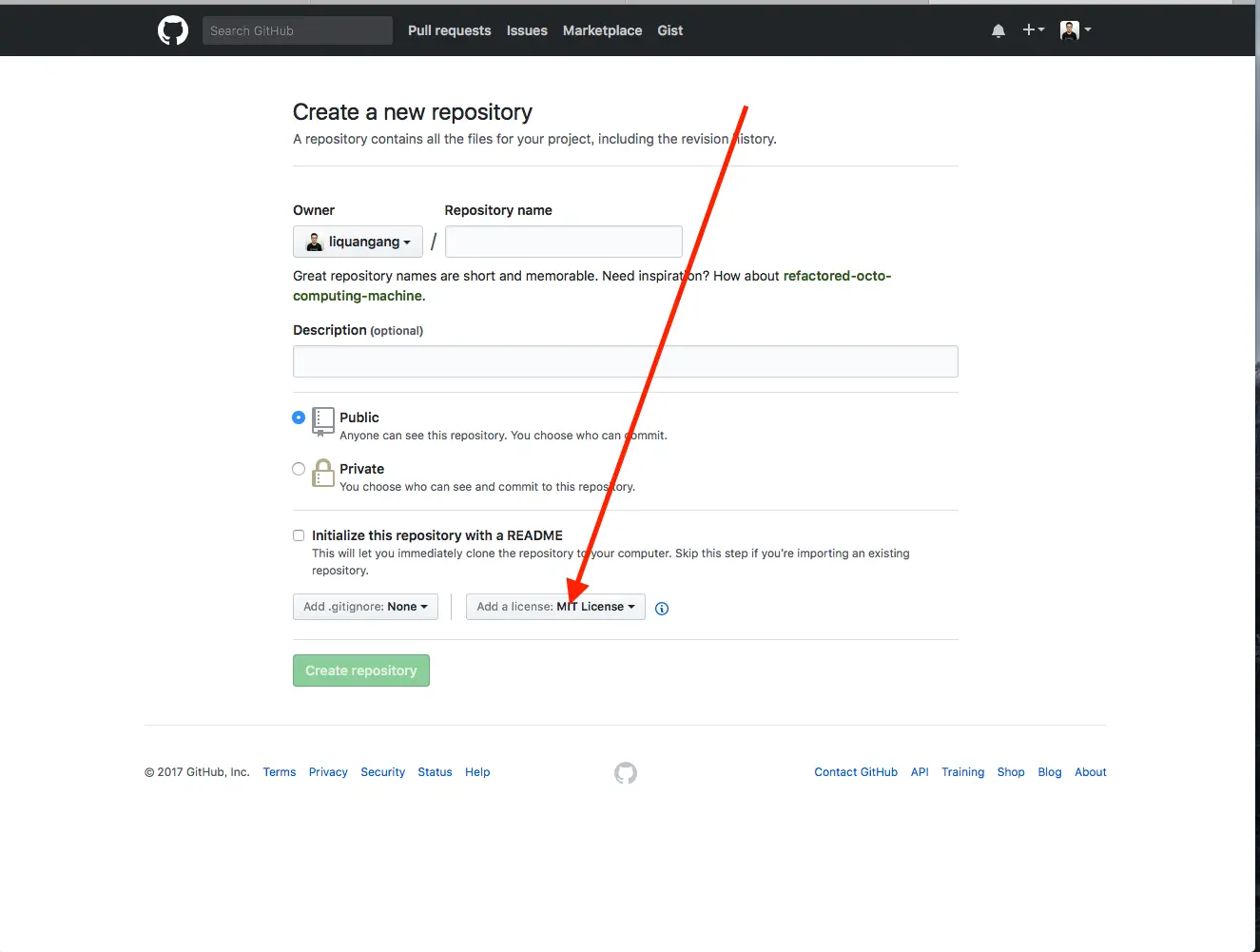This screenshot has width=1260, height=952.
Task: Open the Privacy footer link
Action: 328,772
